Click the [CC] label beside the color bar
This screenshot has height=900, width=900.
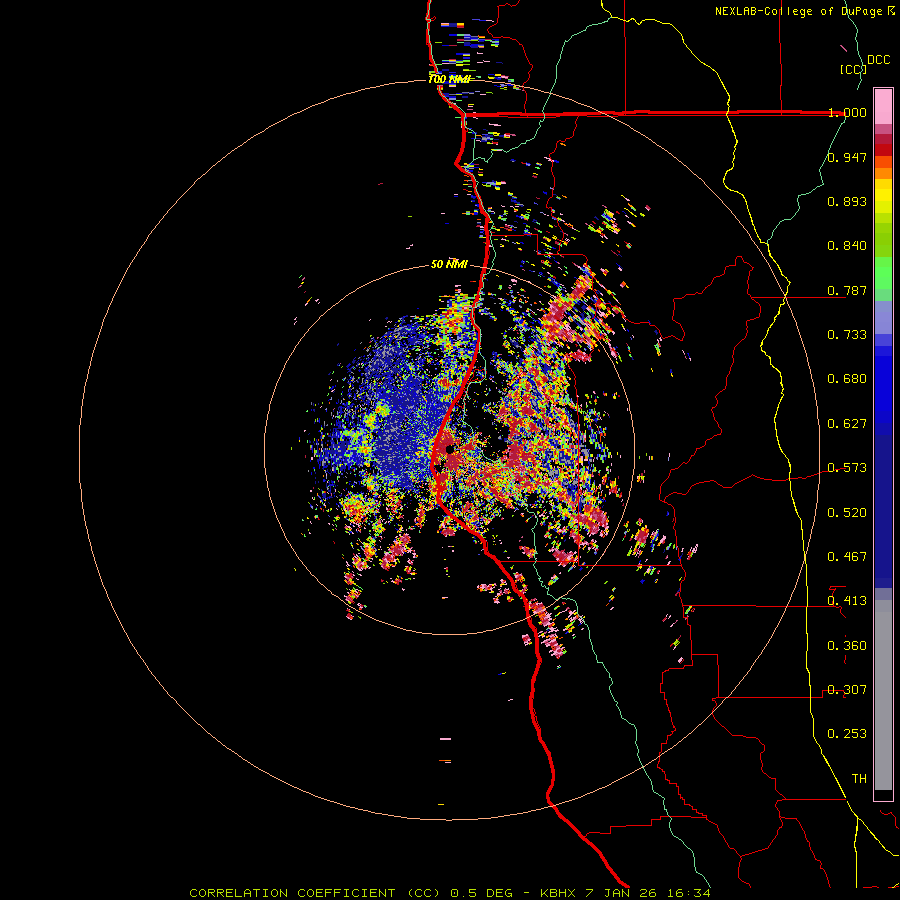853,69
